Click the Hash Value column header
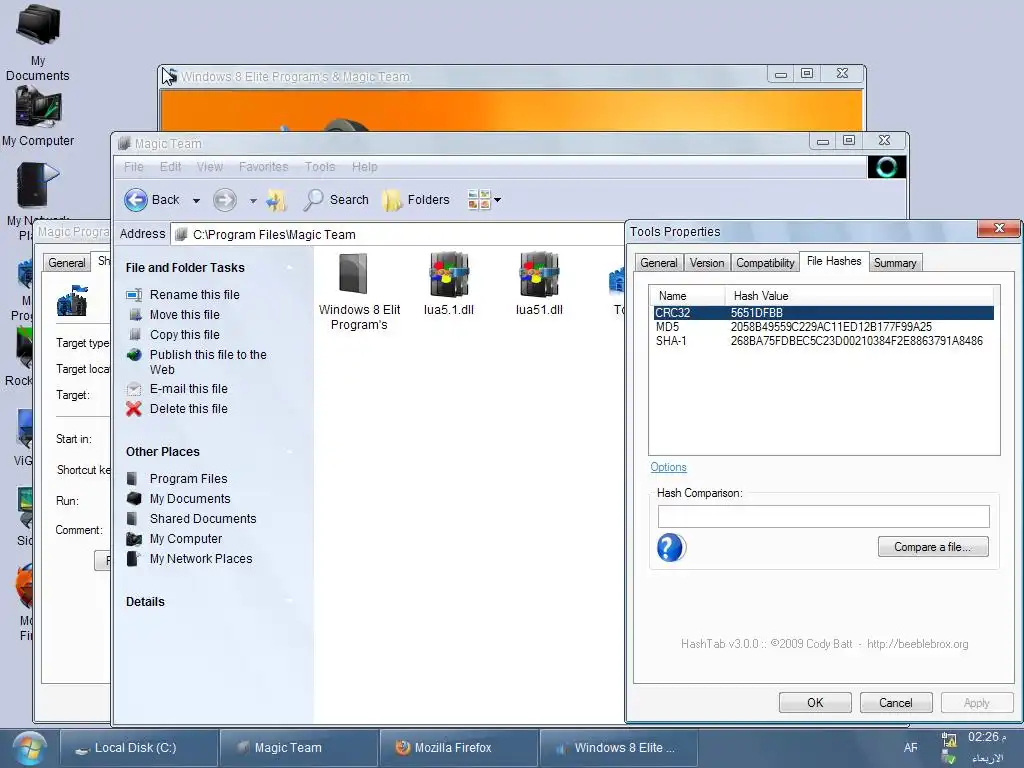This screenshot has height=768, width=1024. (861, 296)
